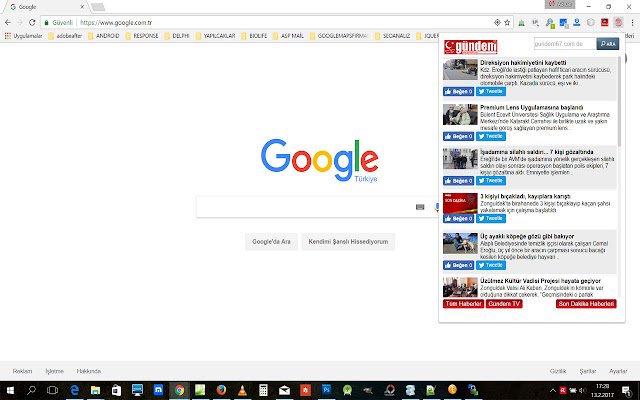
Task: Open a new tab next to the Google tab
Action: (x=98, y=7)
